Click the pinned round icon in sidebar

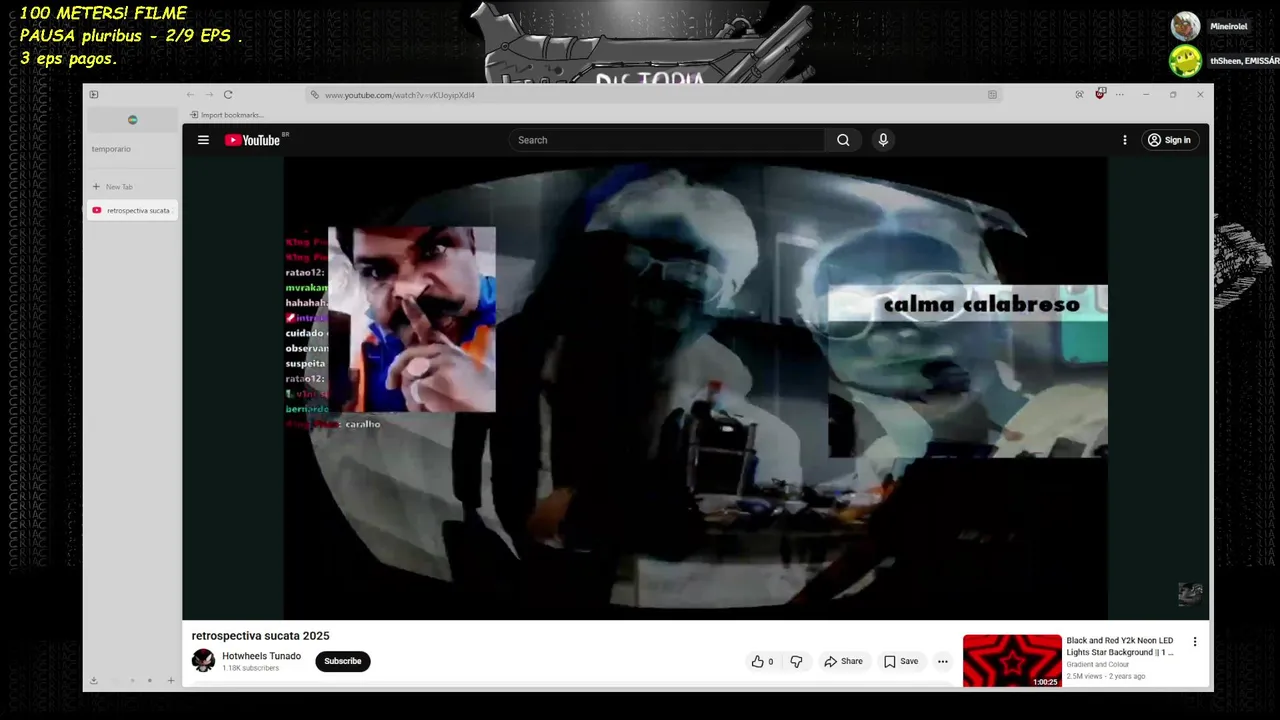click(x=132, y=120)
